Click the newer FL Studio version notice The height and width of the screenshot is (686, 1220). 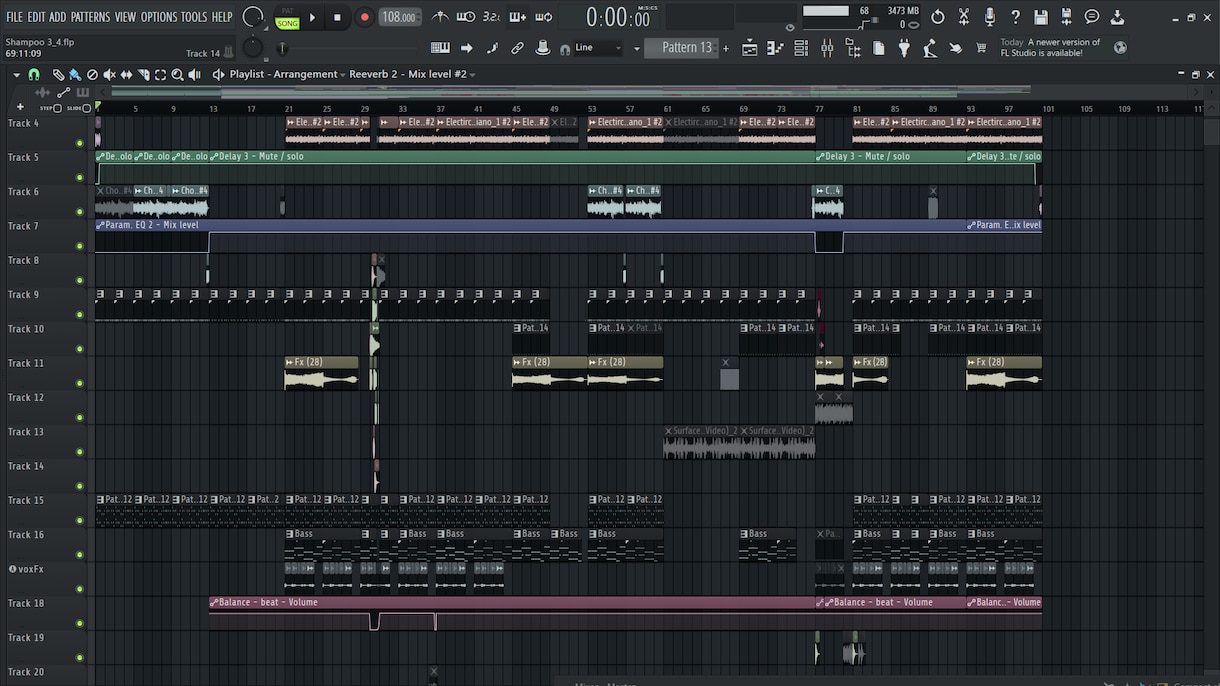click(1050, 47)
